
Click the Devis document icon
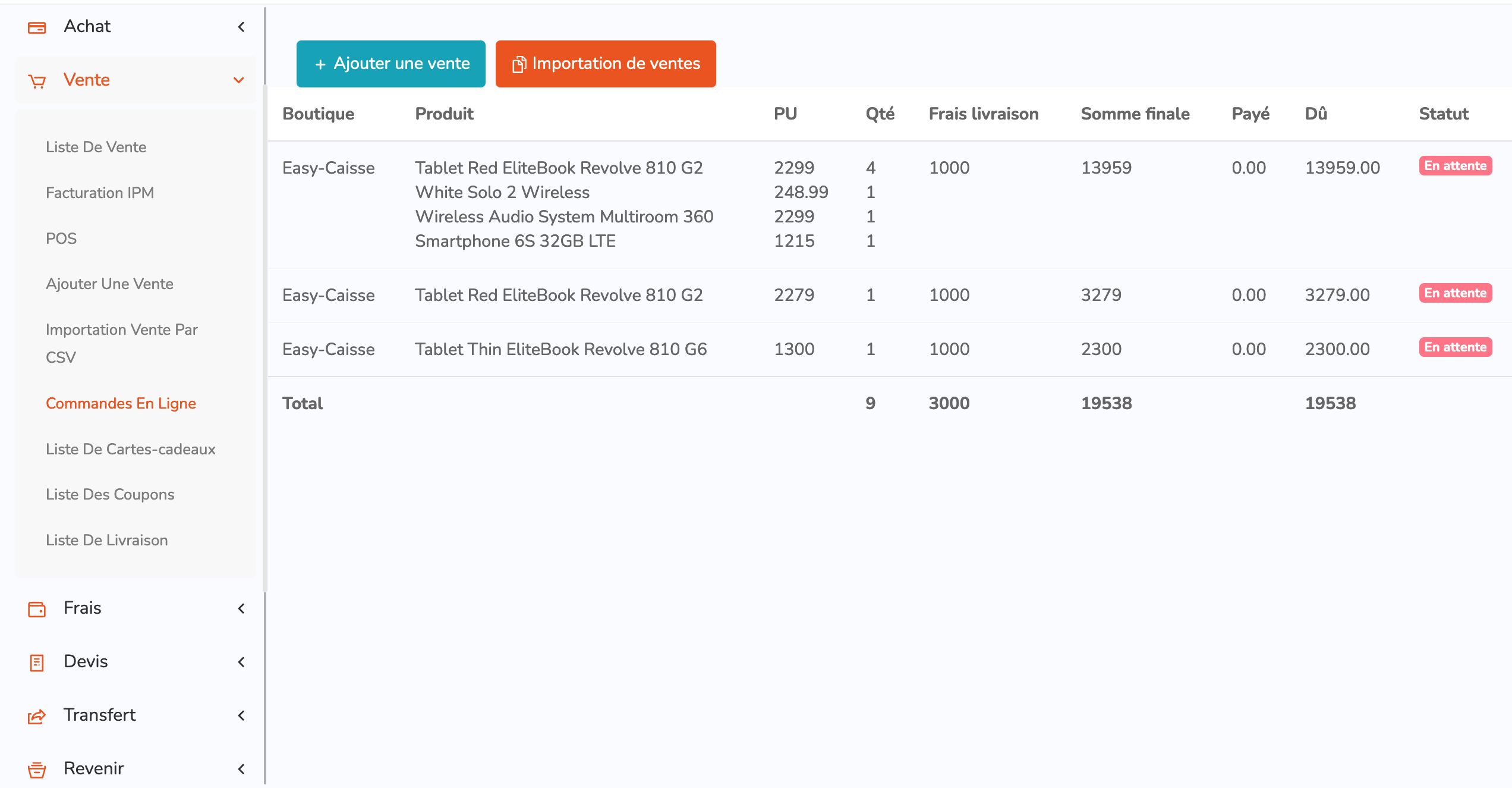pyautogui.click(x=37, y=663)
